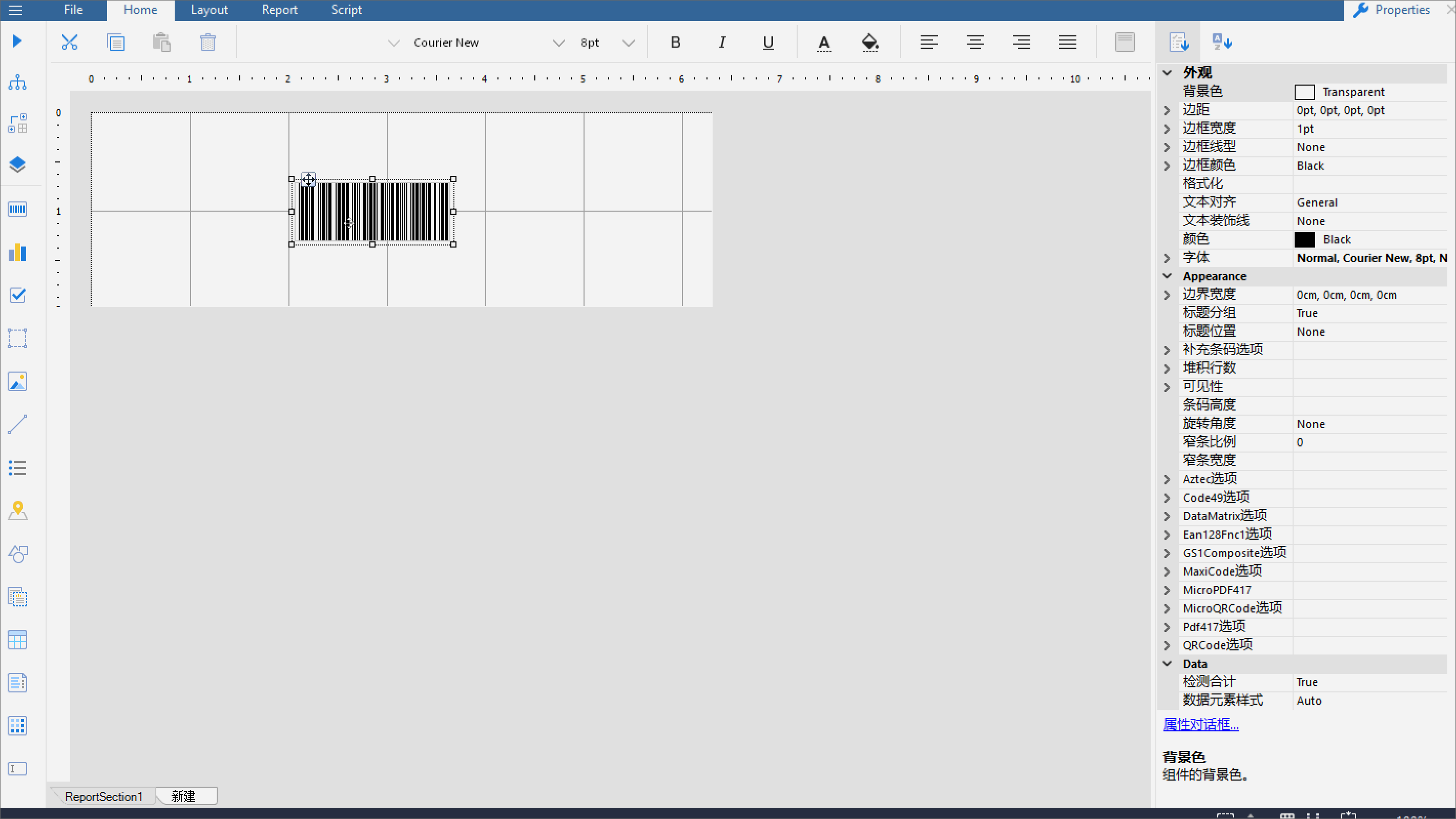Align text left
Viewport: 1456px width, 819px height.
click(929, 42)
